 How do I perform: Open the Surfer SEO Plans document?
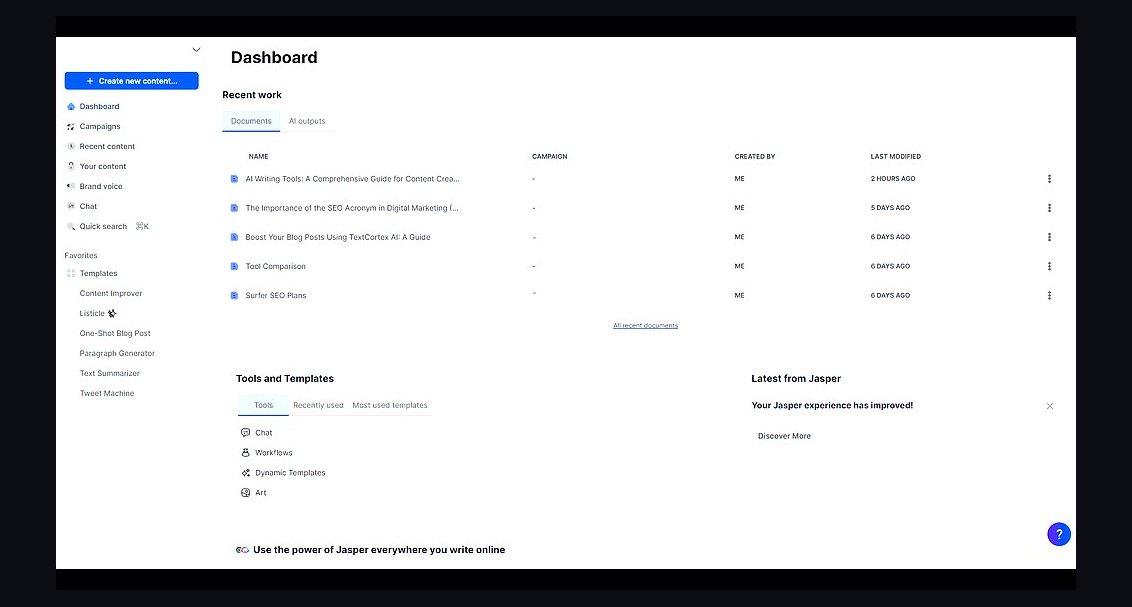pos(276,295)
